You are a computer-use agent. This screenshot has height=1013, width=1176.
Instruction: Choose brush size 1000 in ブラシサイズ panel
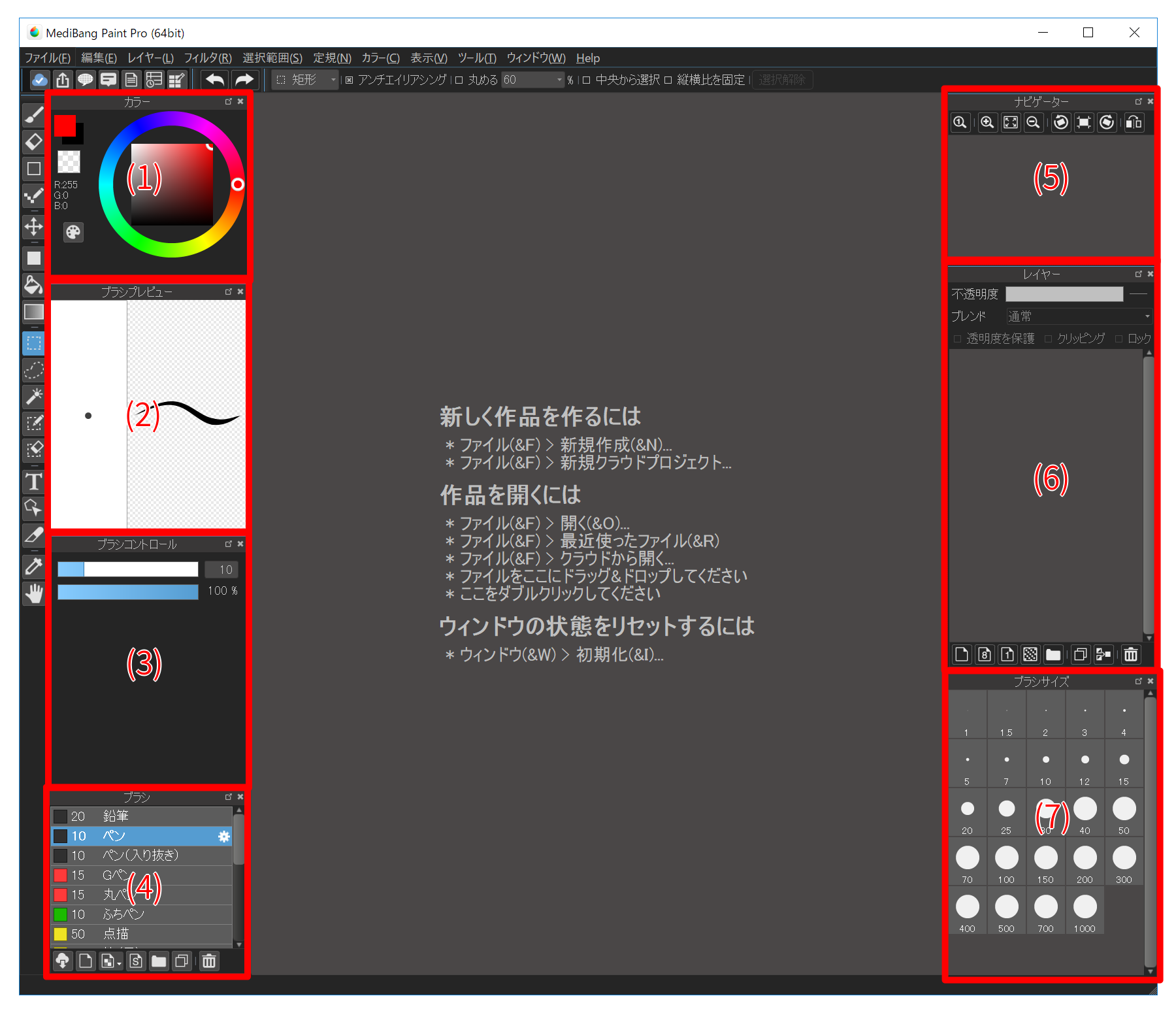[1085, 910]
